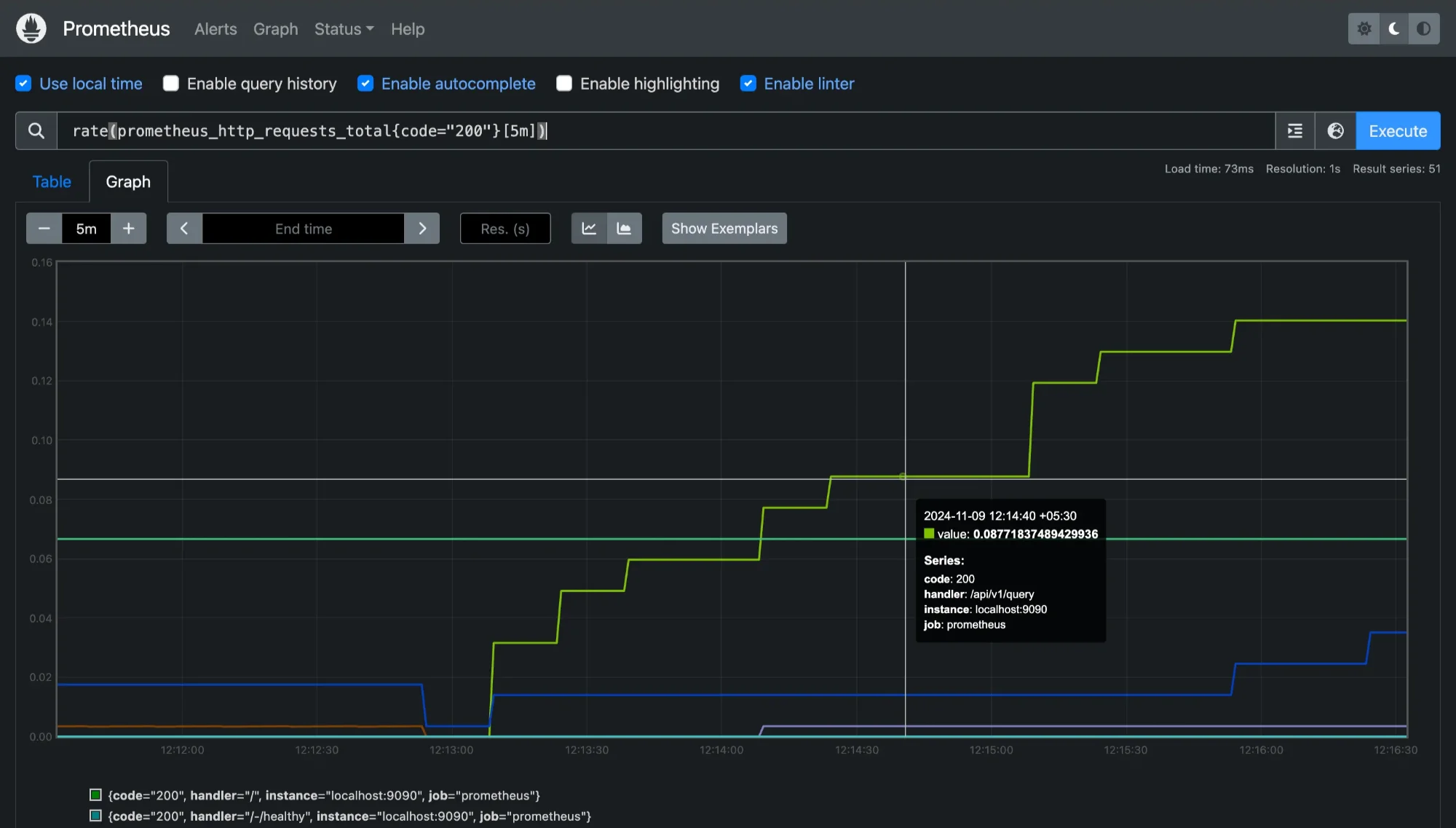Enable highlighting checkbox
The image size is (1456, 828).
tap(564, 84)
